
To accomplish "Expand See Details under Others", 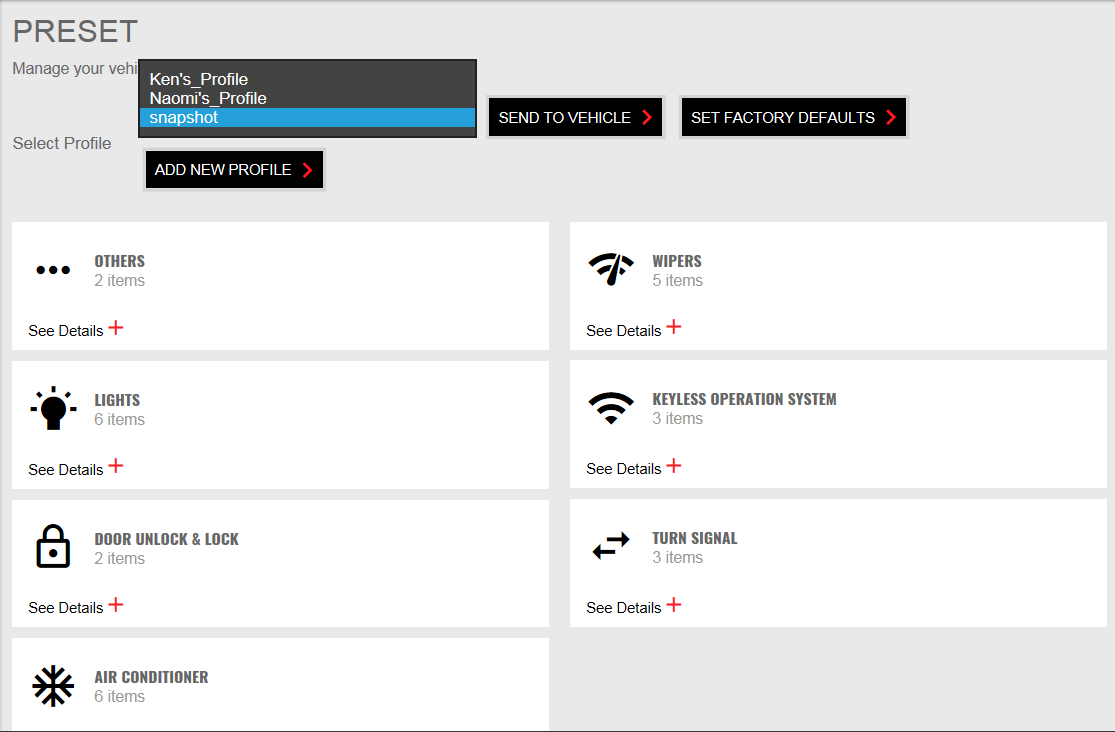I will click(116, 328).
